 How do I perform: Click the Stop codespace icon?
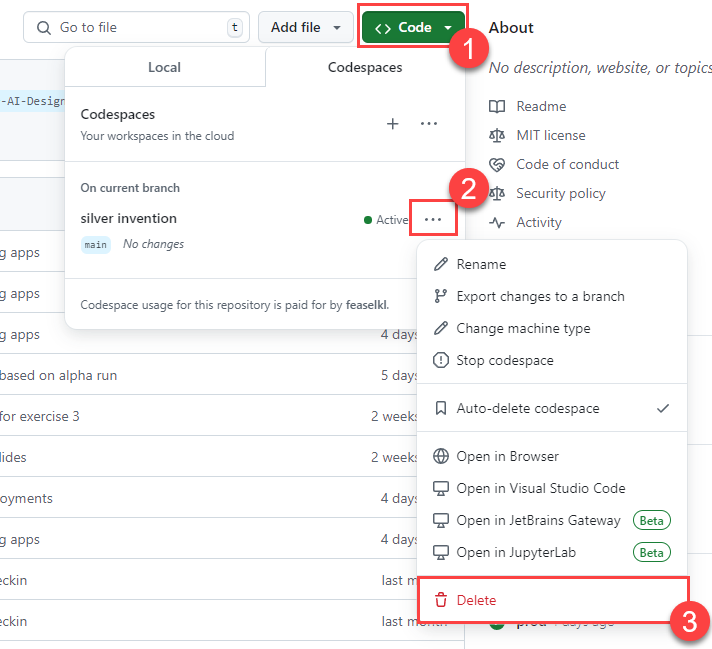[440, 361]
